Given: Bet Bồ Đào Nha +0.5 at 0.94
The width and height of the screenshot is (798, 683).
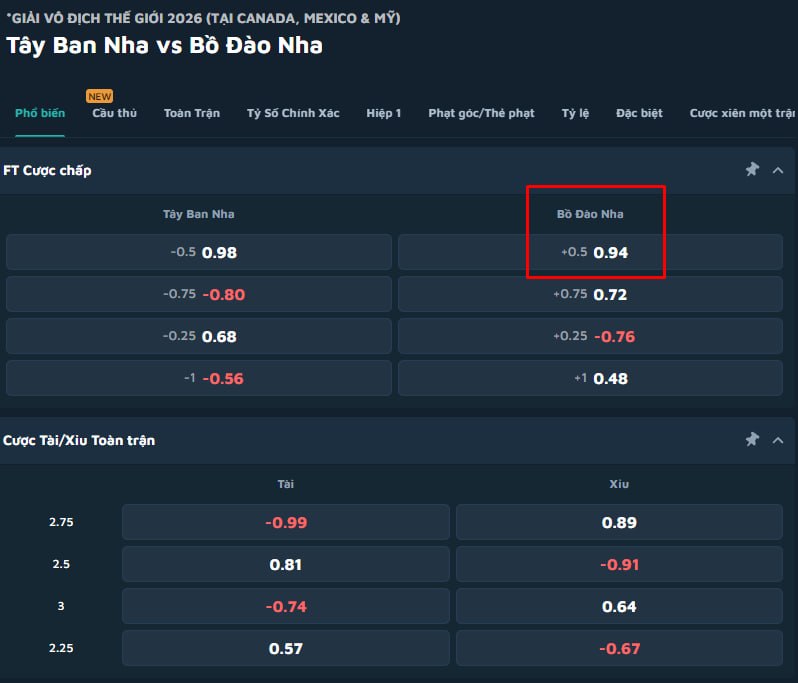Looking at the screenshot, I should pos(590,252).
